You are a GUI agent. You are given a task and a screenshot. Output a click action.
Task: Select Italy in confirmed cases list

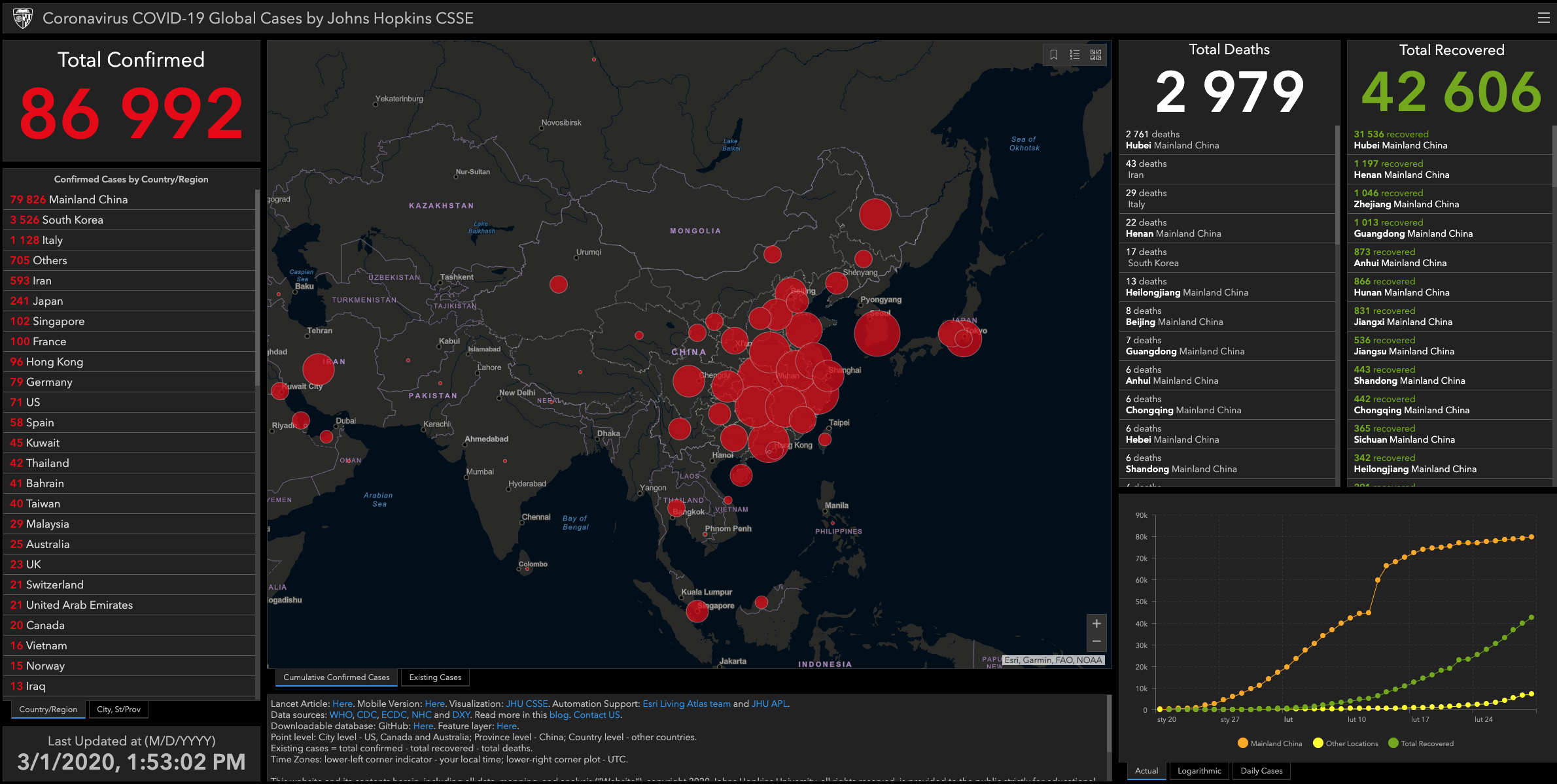click(130, 240)
